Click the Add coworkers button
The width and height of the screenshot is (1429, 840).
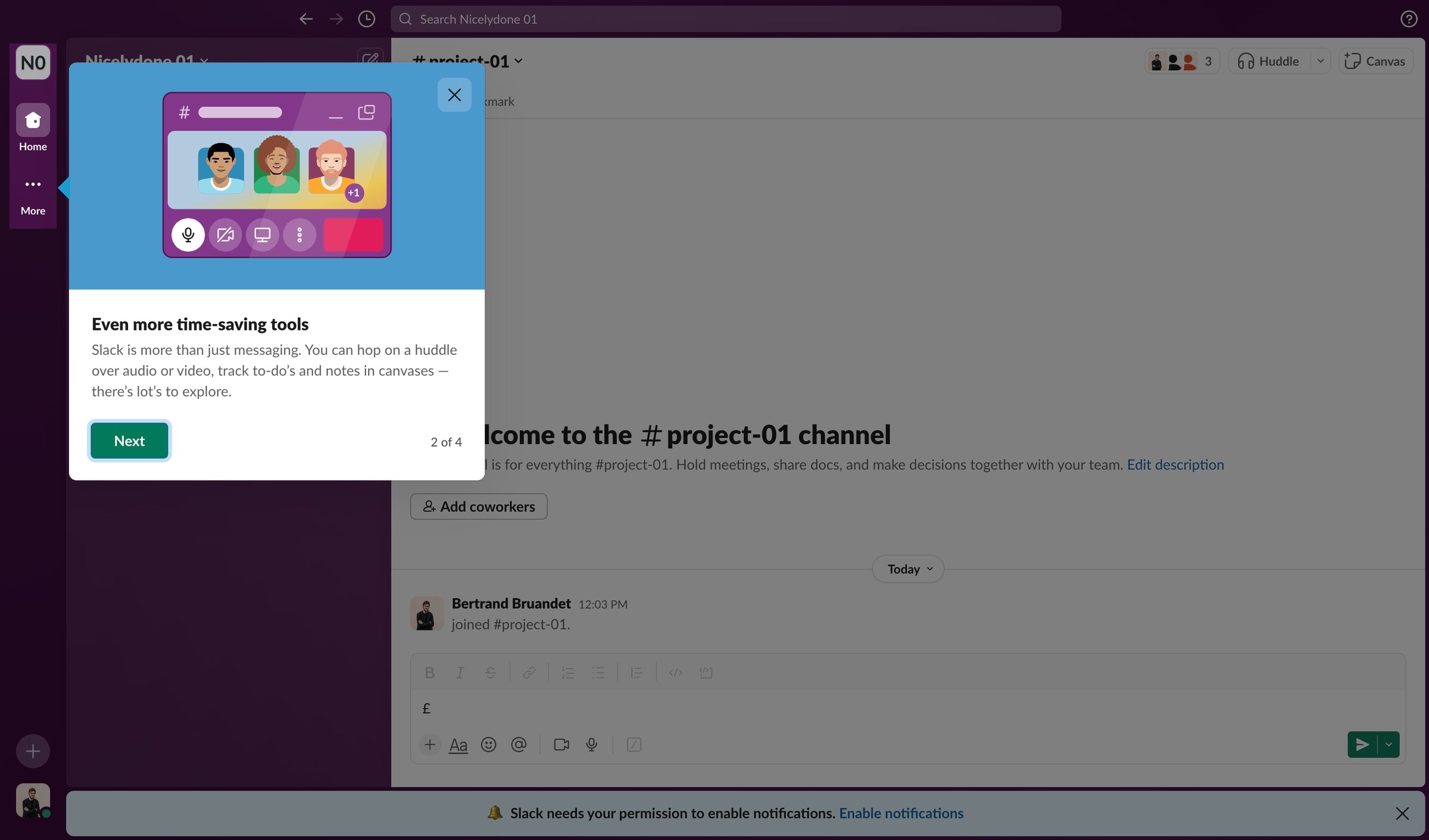[479, 507]
